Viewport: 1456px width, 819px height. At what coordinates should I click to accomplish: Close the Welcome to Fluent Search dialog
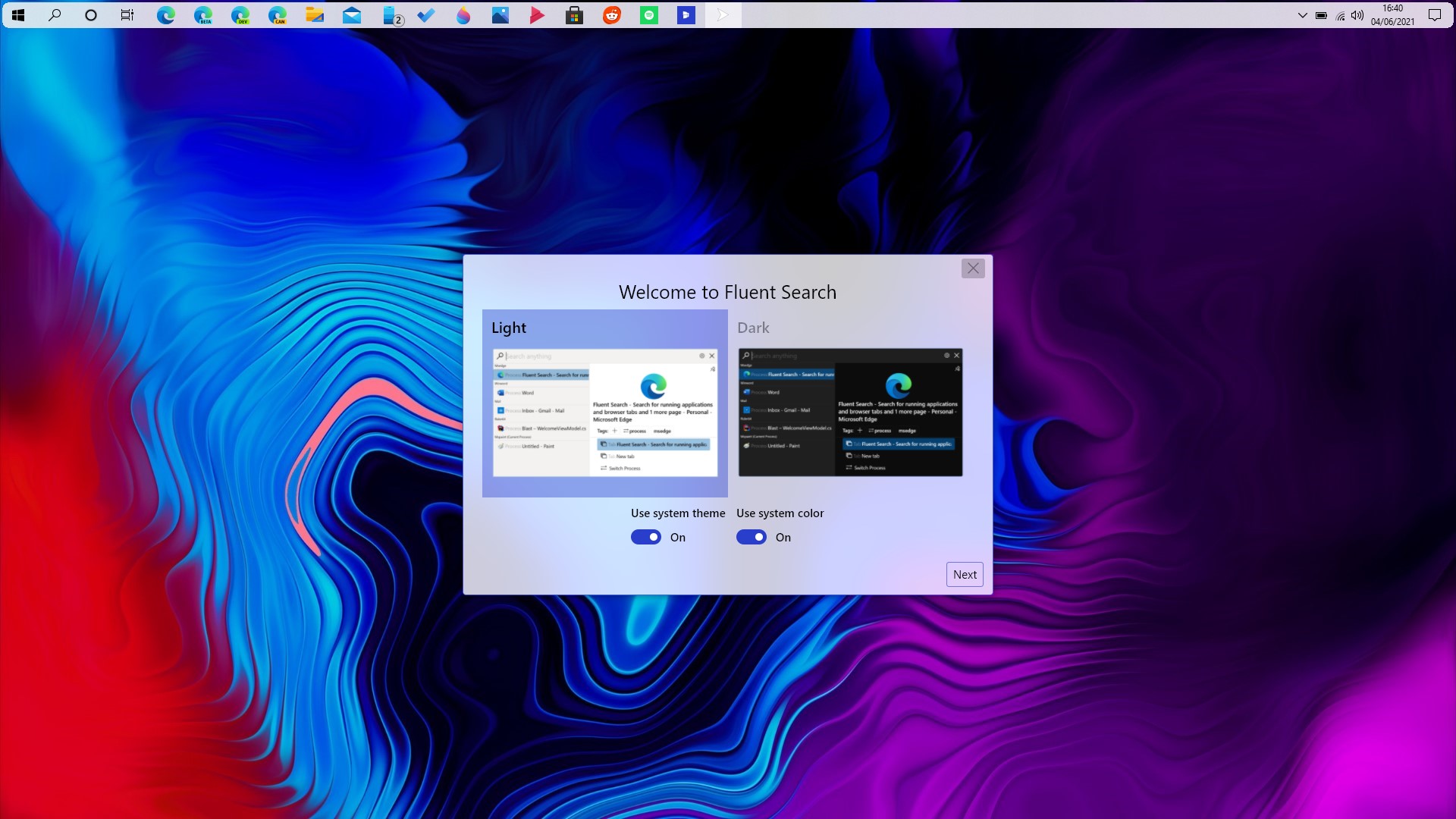[x=973, y=268]
